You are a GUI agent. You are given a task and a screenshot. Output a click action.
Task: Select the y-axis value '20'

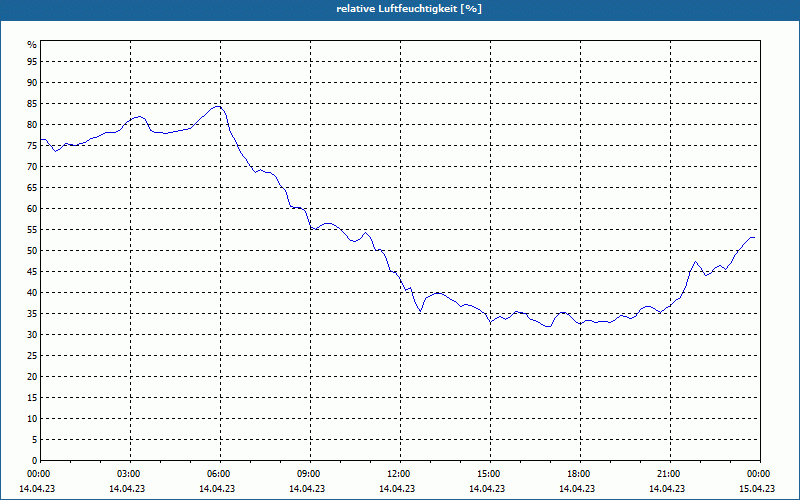(x=32, y=377)
